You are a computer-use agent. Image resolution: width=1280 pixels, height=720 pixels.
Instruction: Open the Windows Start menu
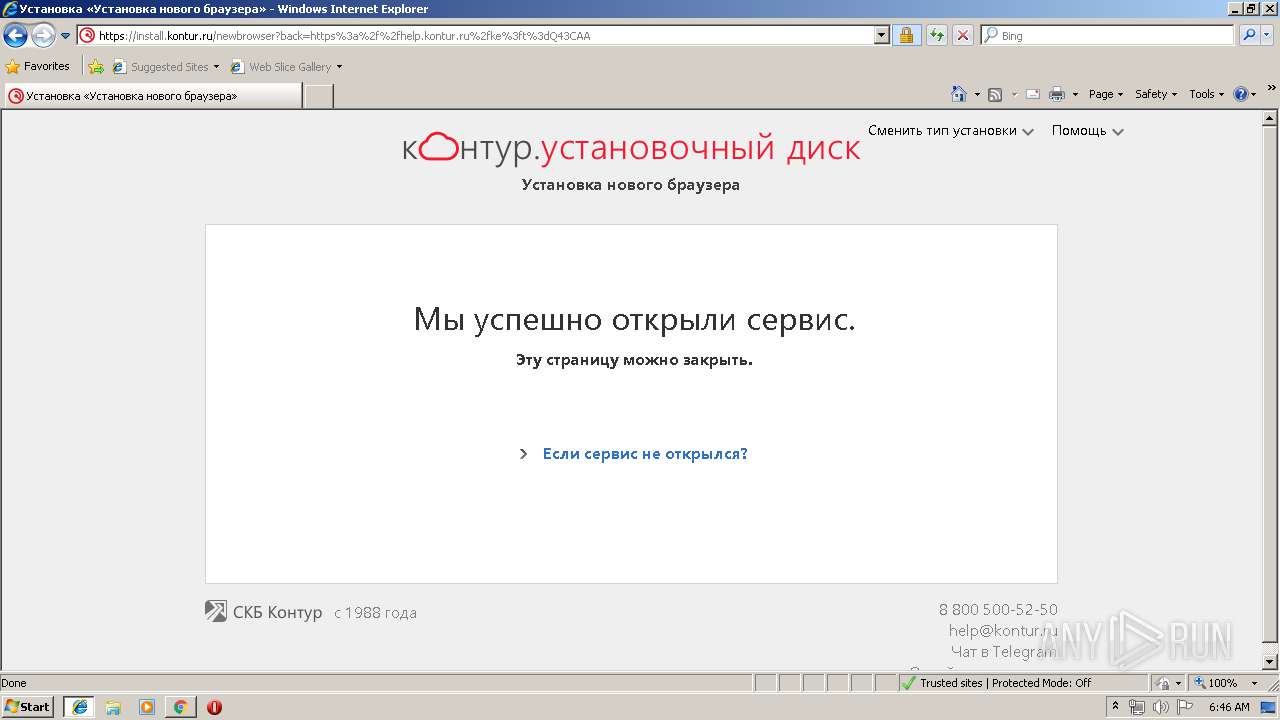click(28, 707)
